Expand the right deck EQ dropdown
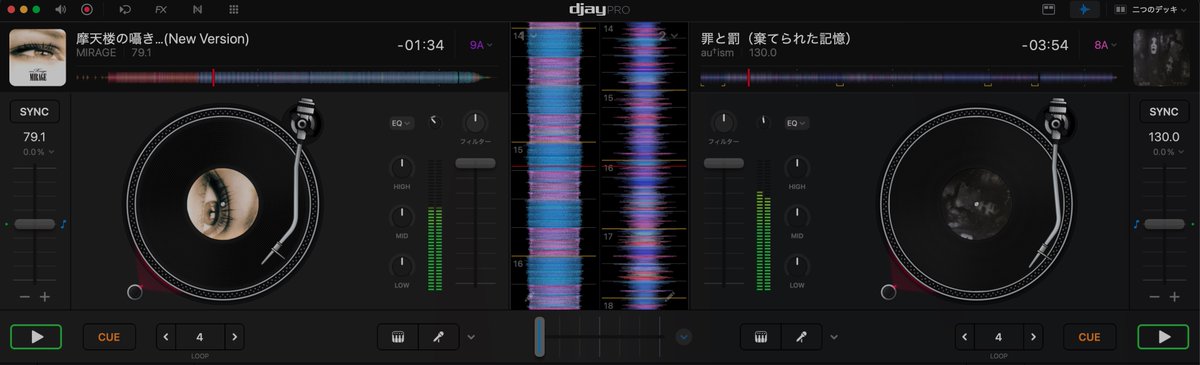Image resolution: width=1200 pixels, height=365 pixels. [x=796, y=123]
